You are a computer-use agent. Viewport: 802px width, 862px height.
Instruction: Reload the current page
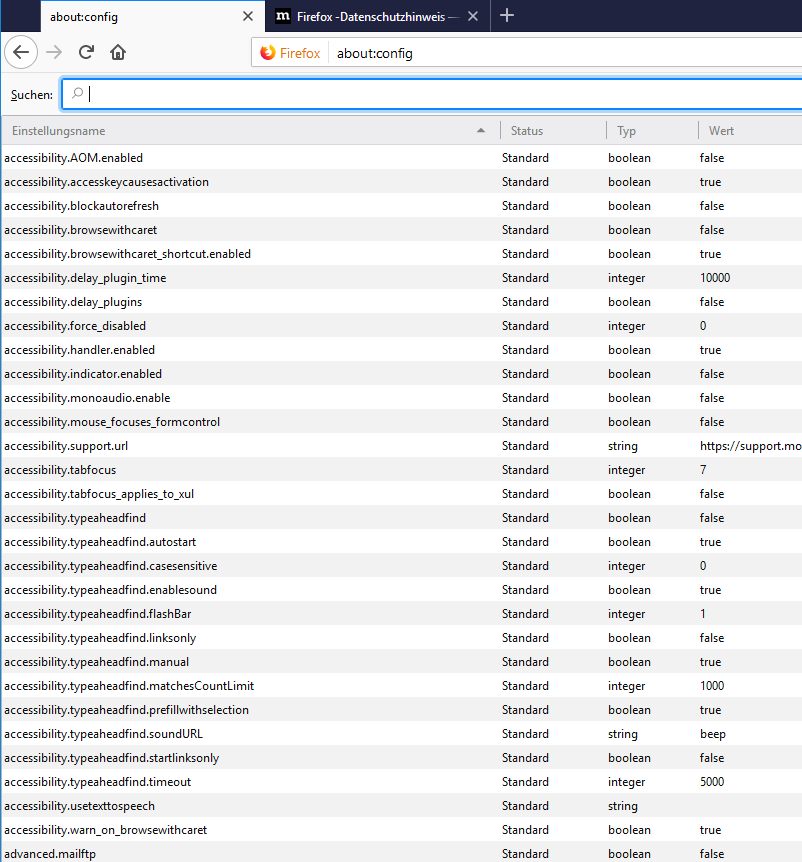click(86, 53)
